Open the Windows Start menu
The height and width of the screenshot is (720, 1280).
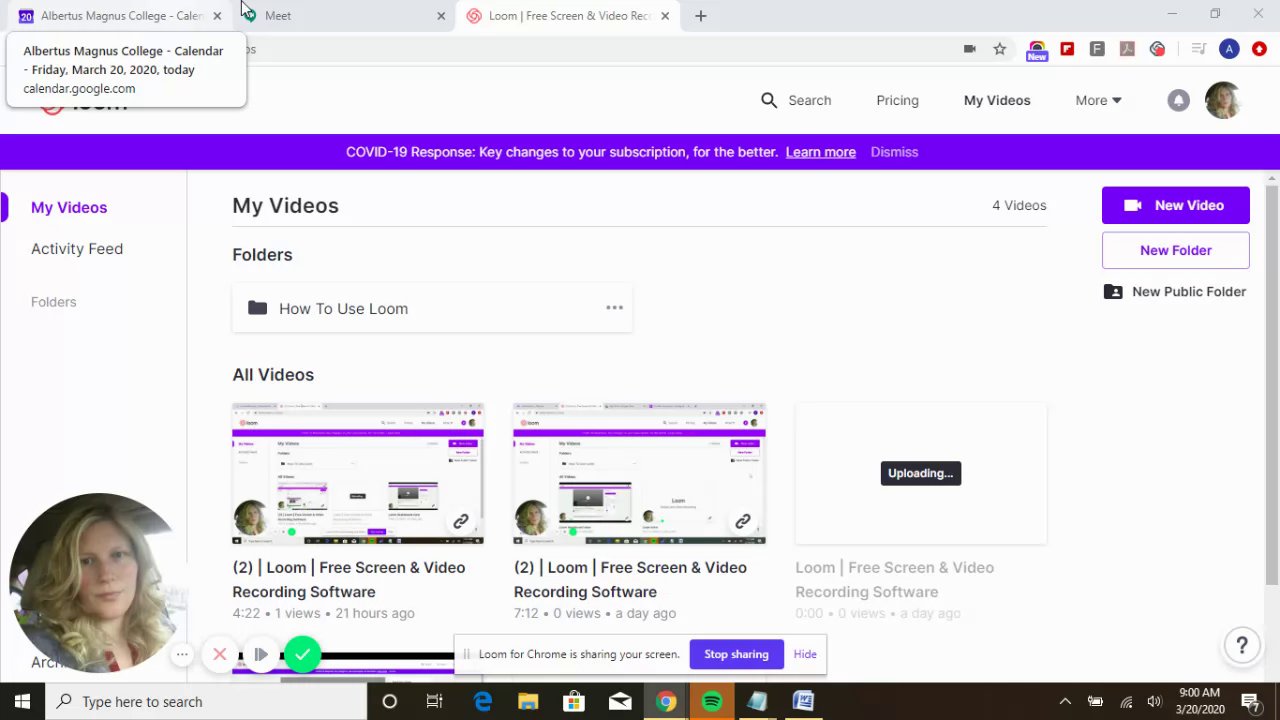click(x=22, y=701)
